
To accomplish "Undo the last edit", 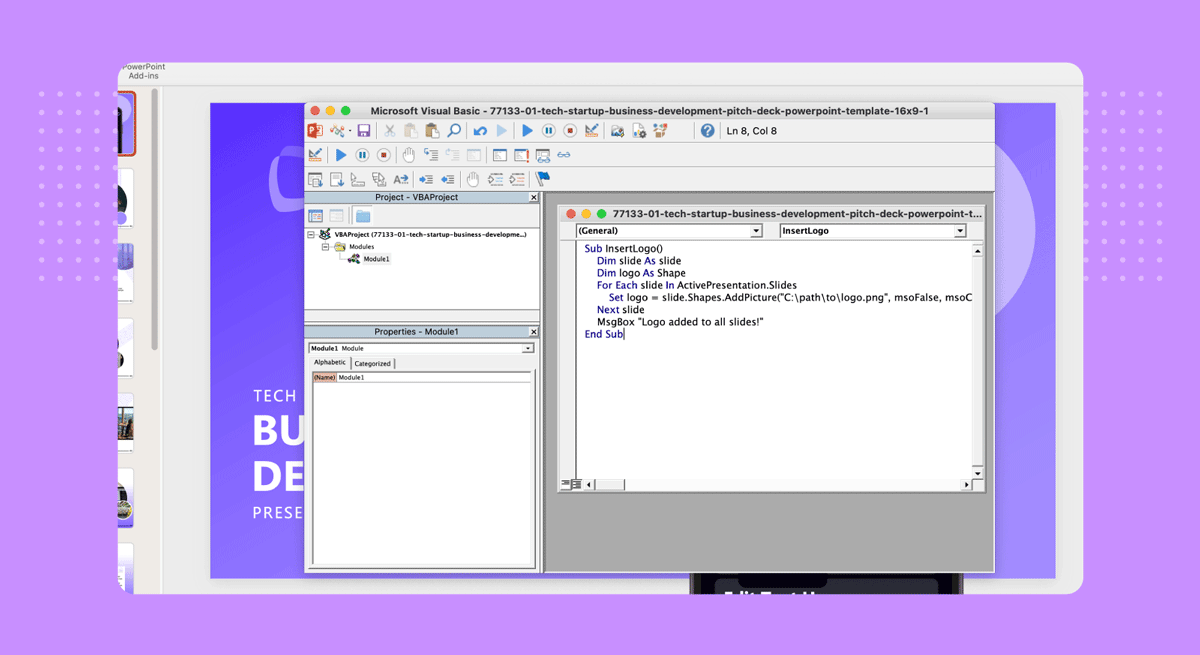I will pos(480,131).
